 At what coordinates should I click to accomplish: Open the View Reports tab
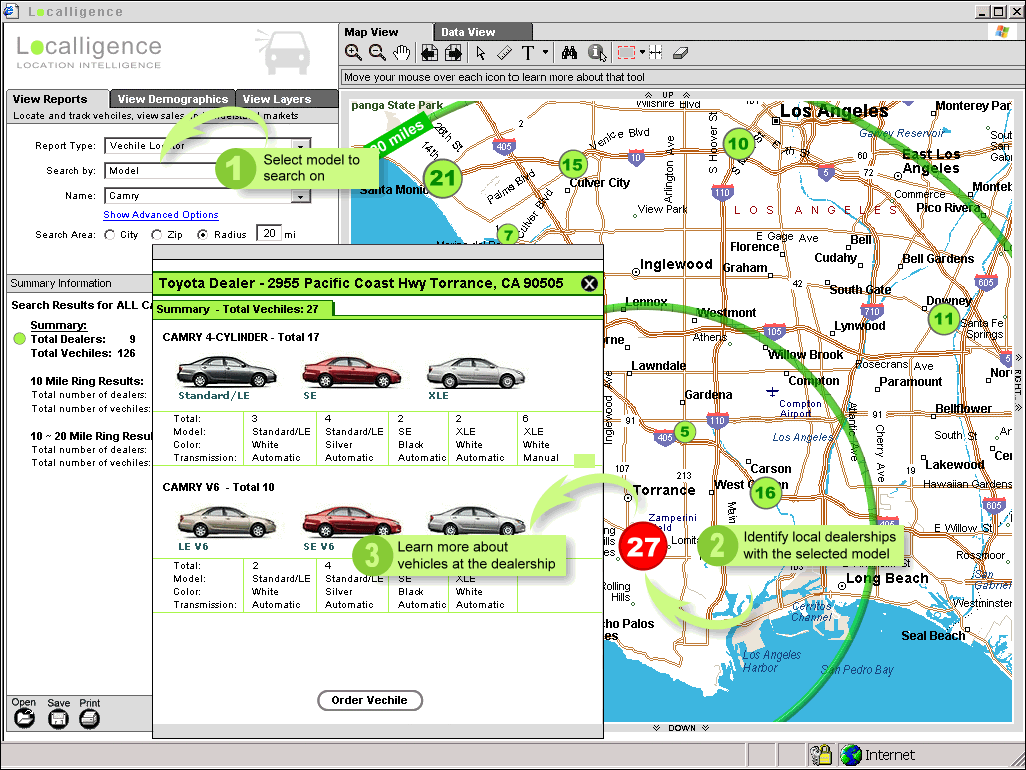(x=57, y=99)
